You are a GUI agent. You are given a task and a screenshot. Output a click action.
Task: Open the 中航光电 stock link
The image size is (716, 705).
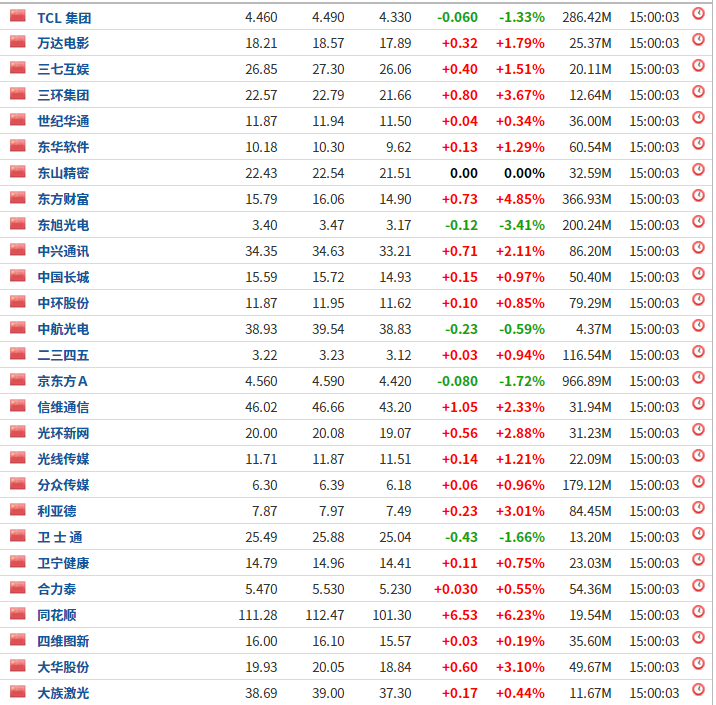pyautogui.click(x=63, y=330)
